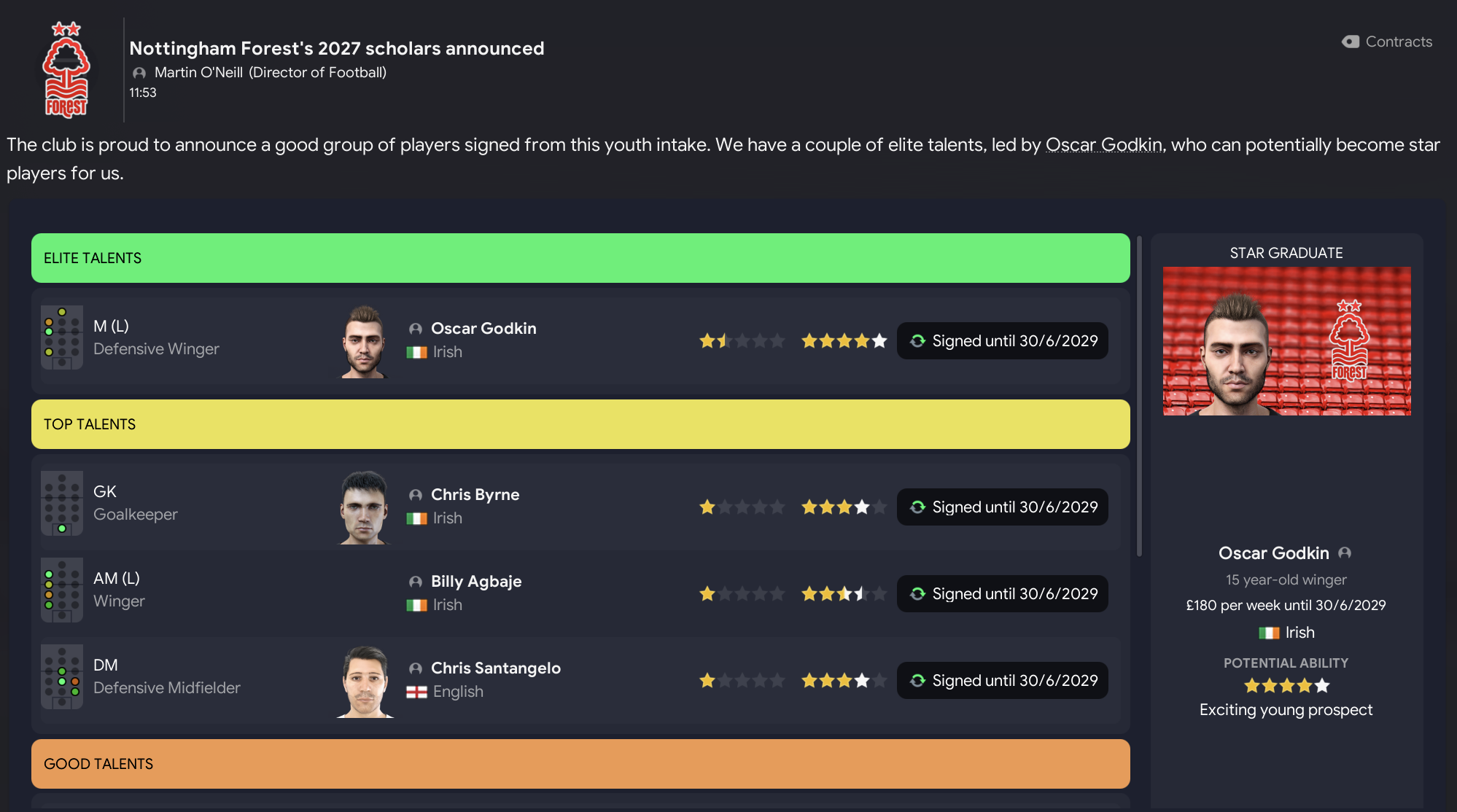Open the Contracts category tag
The height and width of the screenshot is (812, 1457).
point(1387,42)
